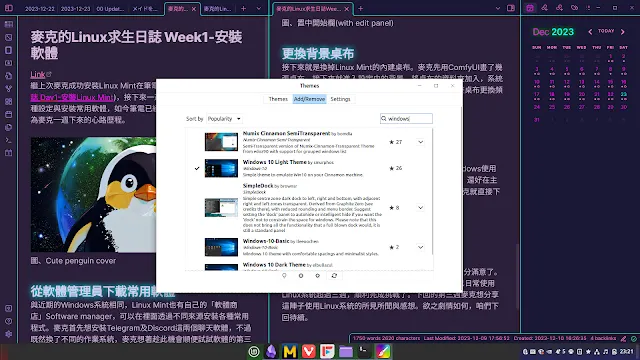Switch to Themes tab in Themes dialog

pyautogui.click(x=278, y=99)
